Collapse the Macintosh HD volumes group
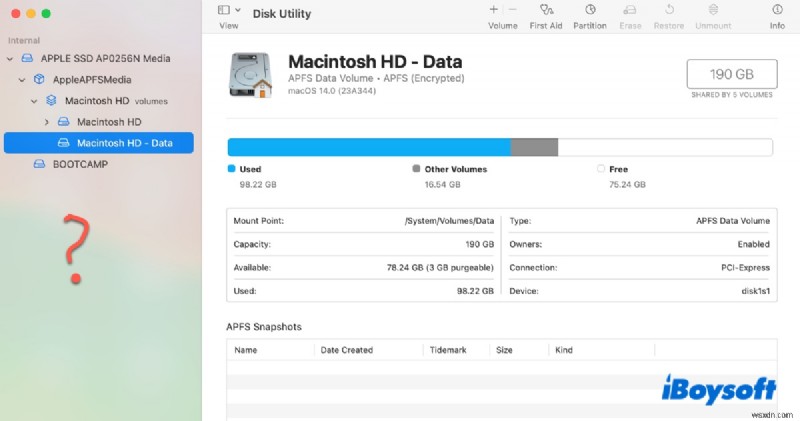 point(34,102)
